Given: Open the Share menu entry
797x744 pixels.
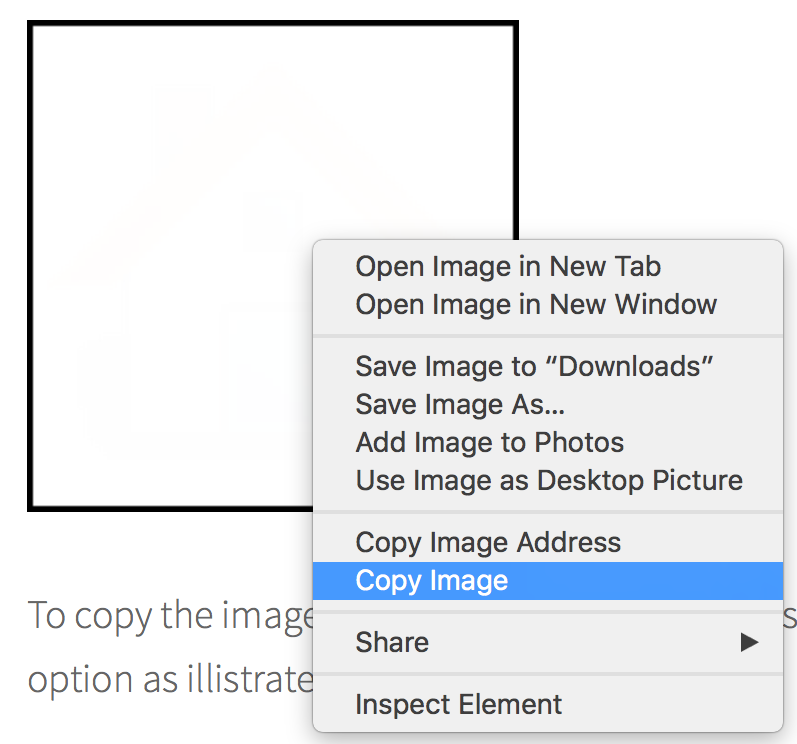Looking at the screenshot, I should pyautogui.click(x=392, y=642).
